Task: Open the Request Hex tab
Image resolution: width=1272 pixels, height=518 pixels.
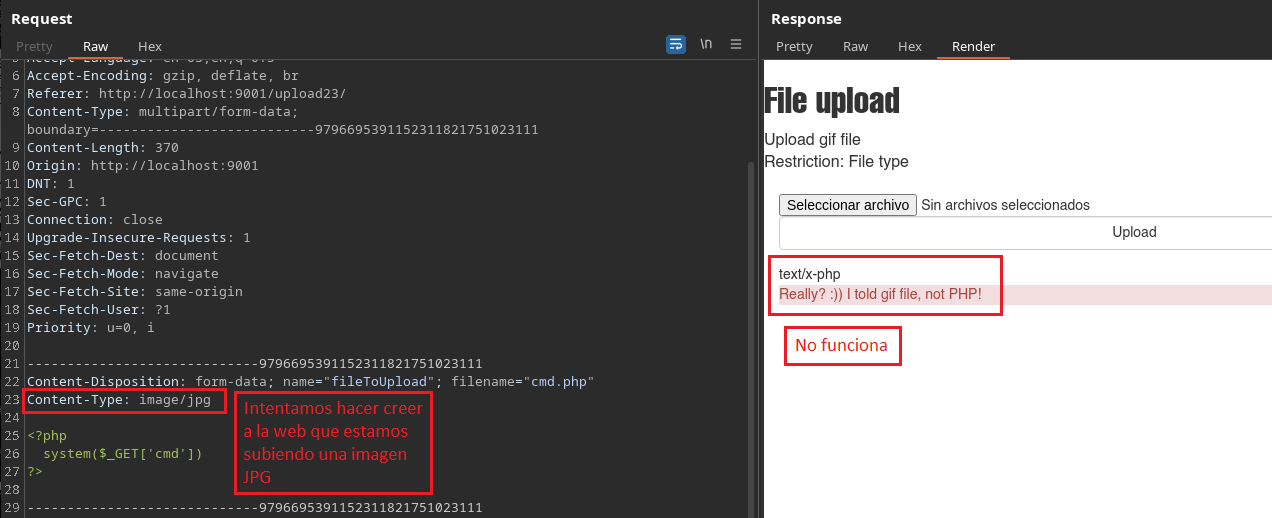Action: [150, 46]
